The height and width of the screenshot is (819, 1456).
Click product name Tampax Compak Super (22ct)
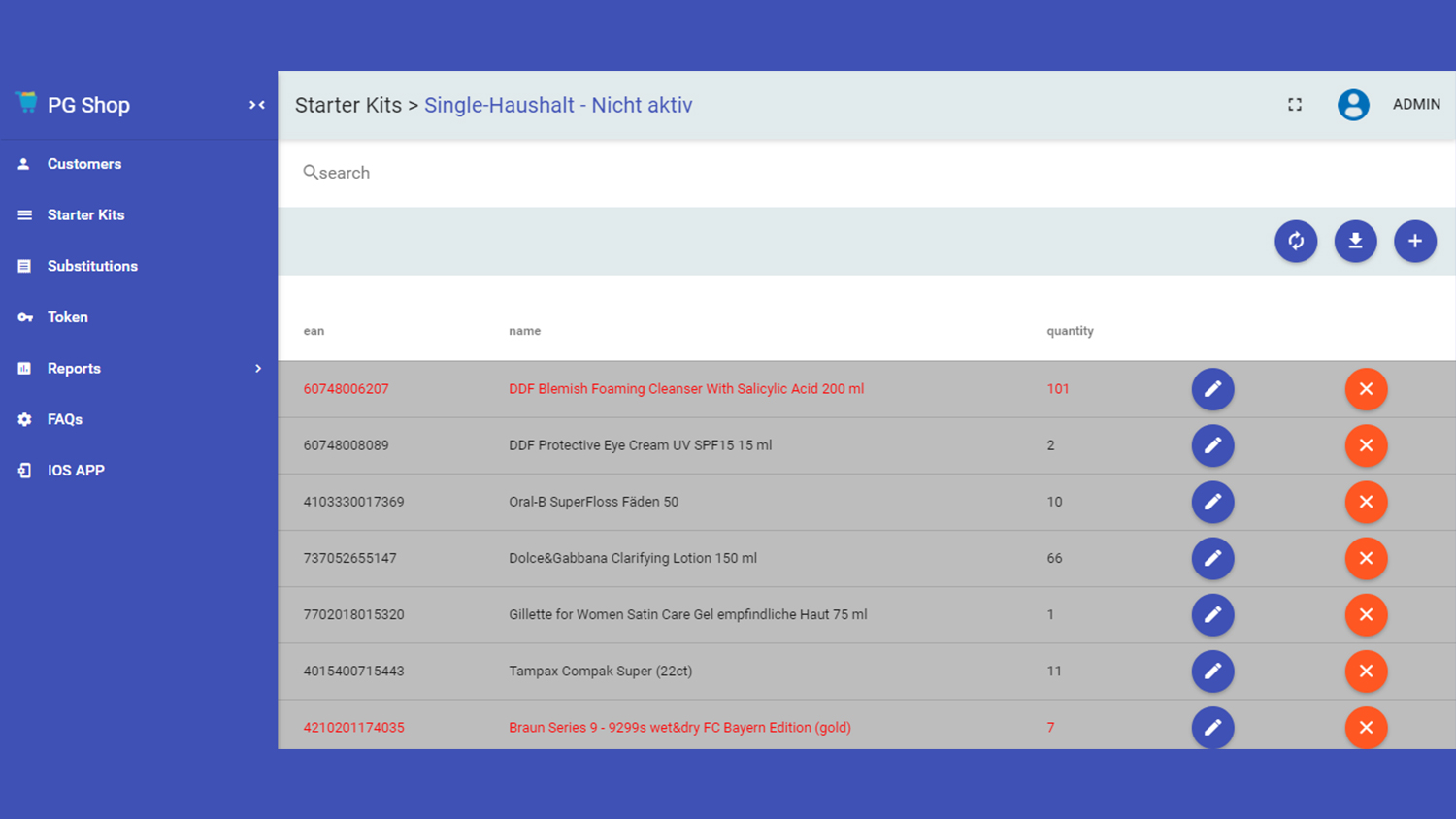(601, 671)
